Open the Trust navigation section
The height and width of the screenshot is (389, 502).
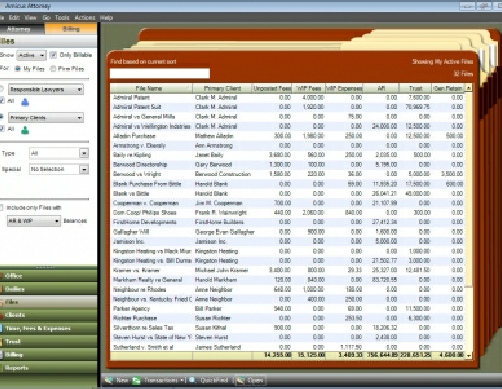click(48, 341)
